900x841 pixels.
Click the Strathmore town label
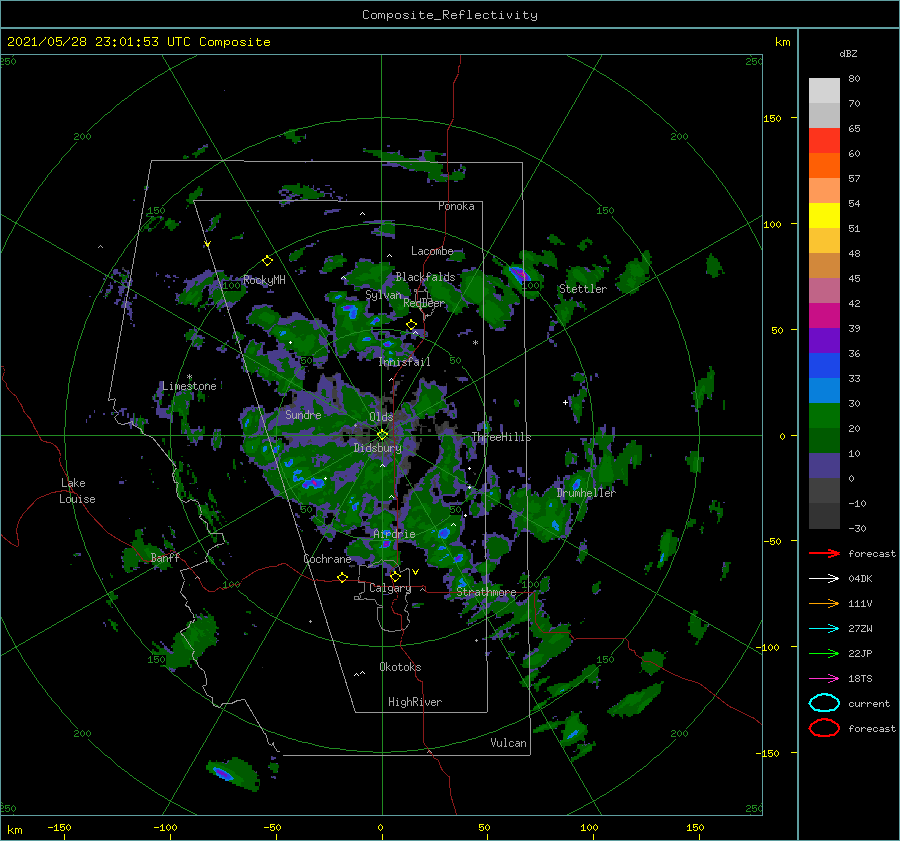tap(486, 592)
